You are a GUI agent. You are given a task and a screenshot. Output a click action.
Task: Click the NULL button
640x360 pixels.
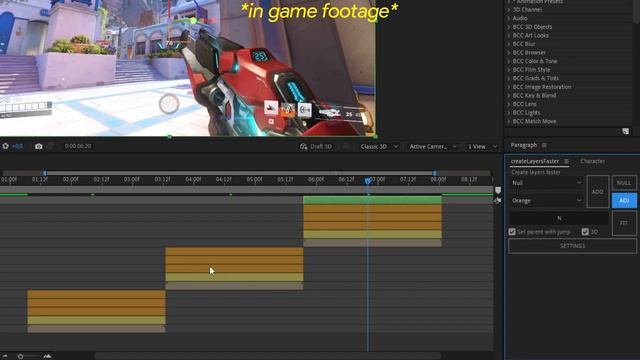click(x=624, y=183)
